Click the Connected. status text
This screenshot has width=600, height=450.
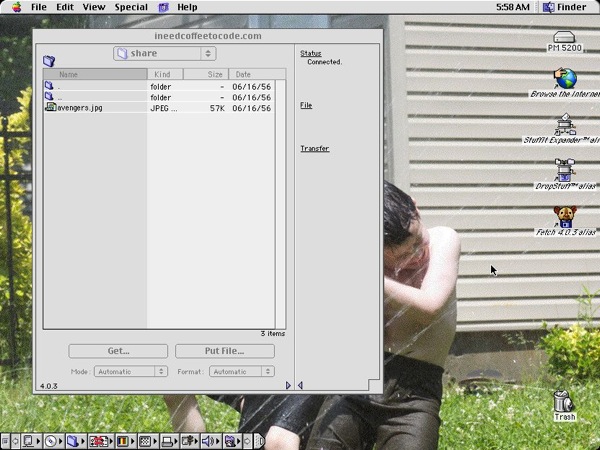click(x=324, y=62)
